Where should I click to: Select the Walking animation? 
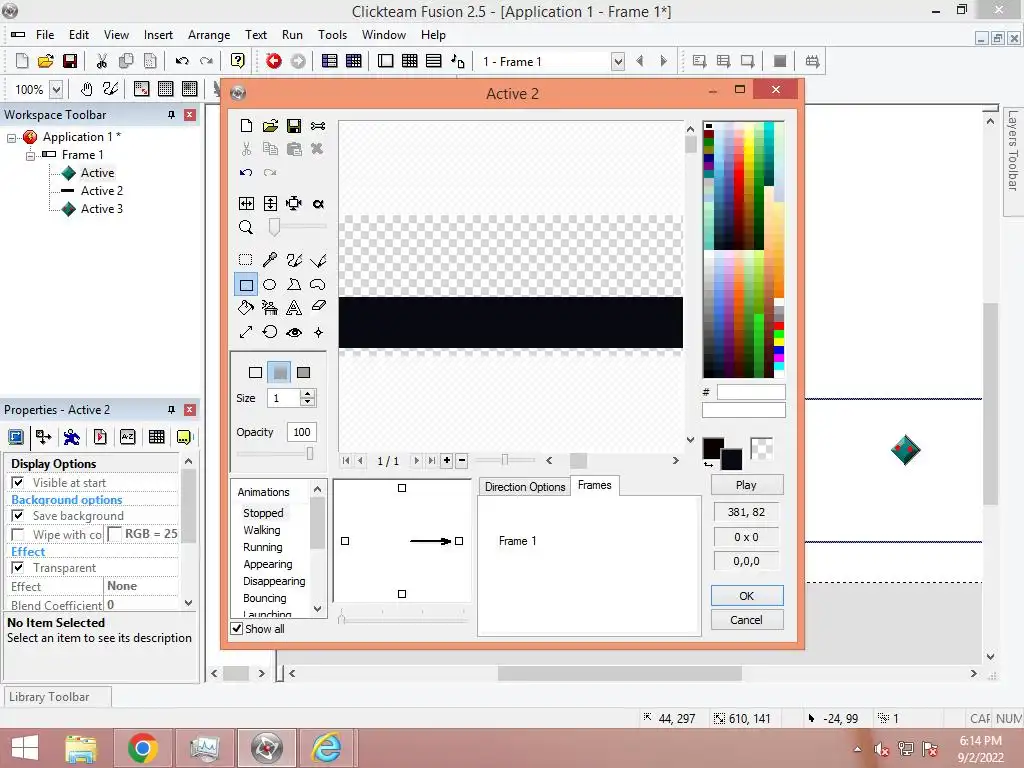click(262, 530)
